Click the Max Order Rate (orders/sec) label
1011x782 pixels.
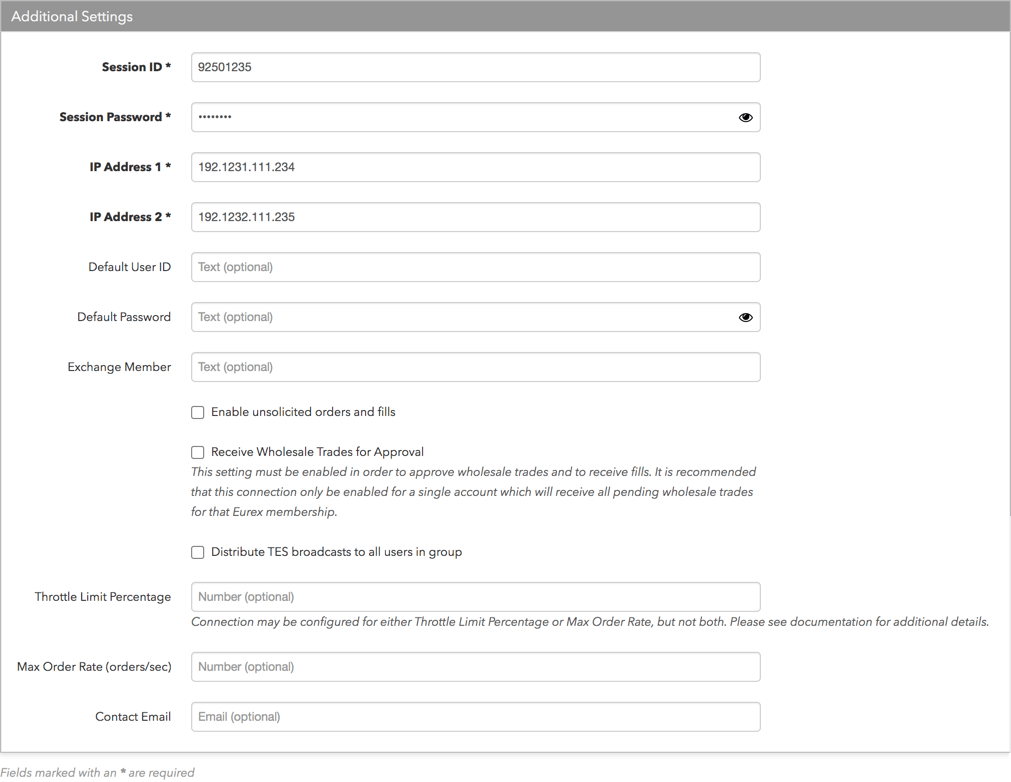94,667
